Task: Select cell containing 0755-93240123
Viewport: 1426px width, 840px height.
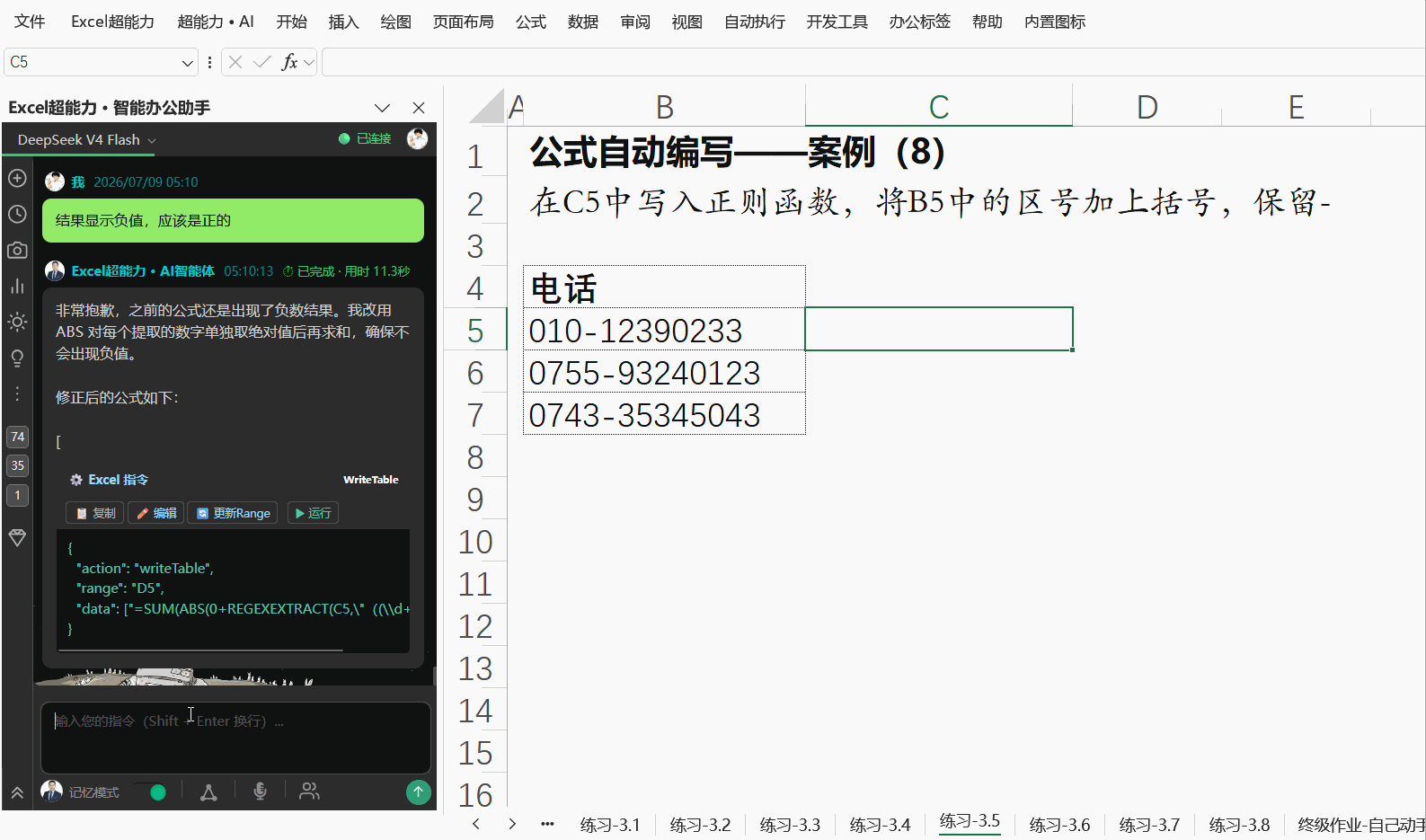Action: 664,371
